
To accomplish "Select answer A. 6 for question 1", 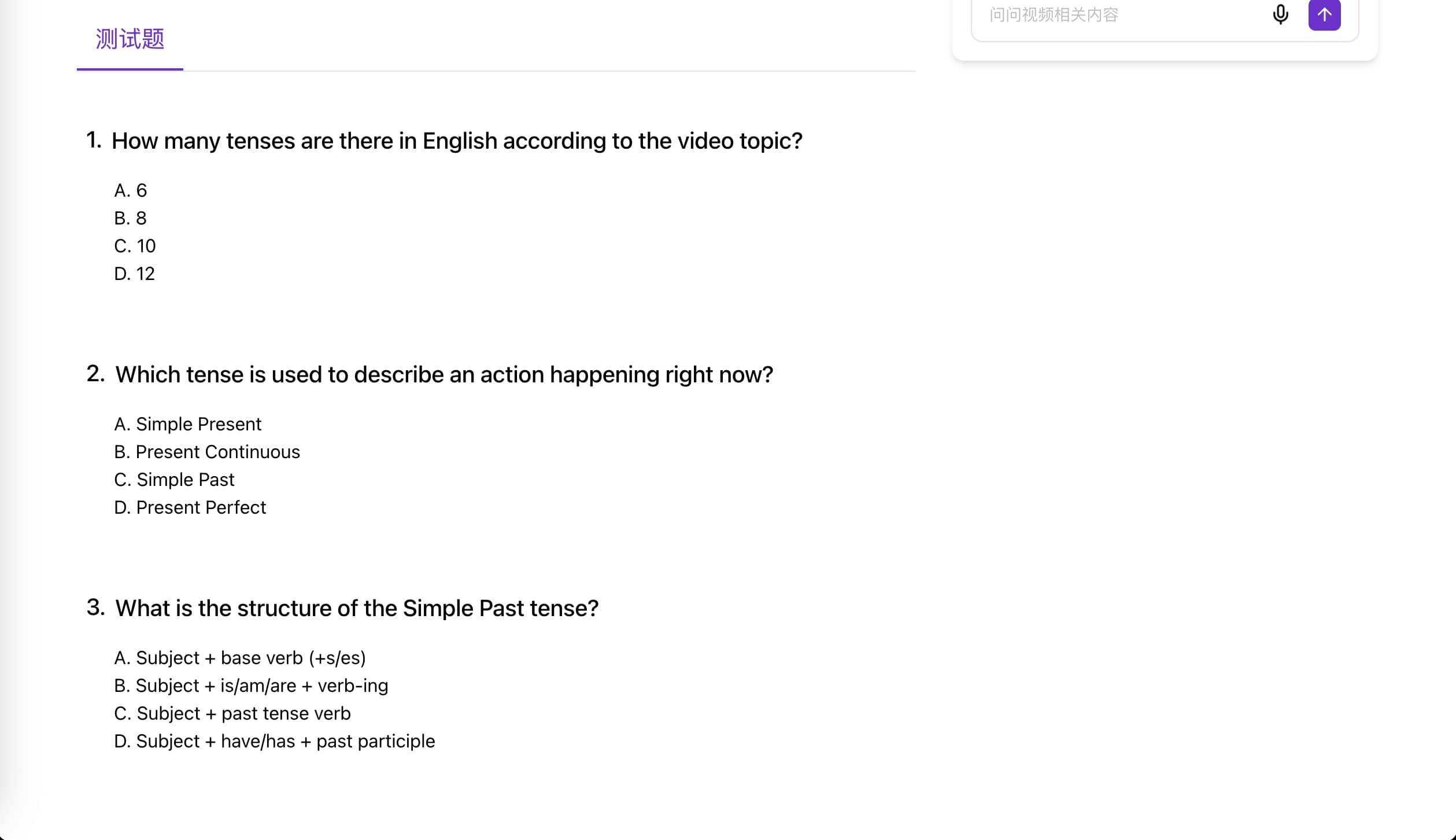I will pos(131,190).
